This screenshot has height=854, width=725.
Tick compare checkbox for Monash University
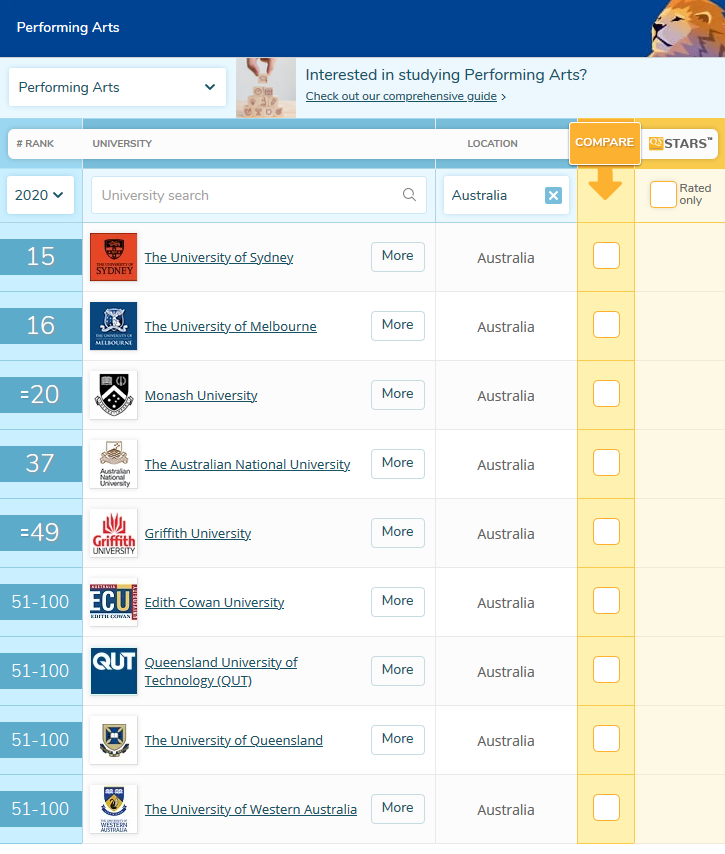606,393
